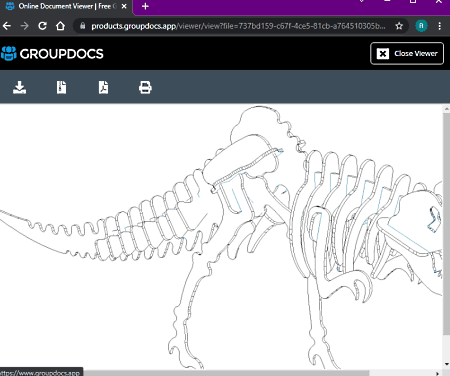Reload the page
450x376 pixels.
click(42, 26)
